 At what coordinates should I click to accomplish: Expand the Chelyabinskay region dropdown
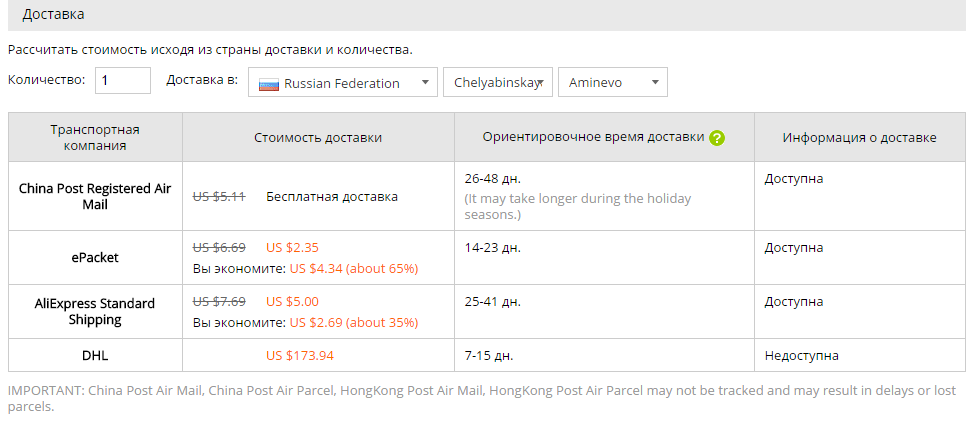click(x=498, y=83)
